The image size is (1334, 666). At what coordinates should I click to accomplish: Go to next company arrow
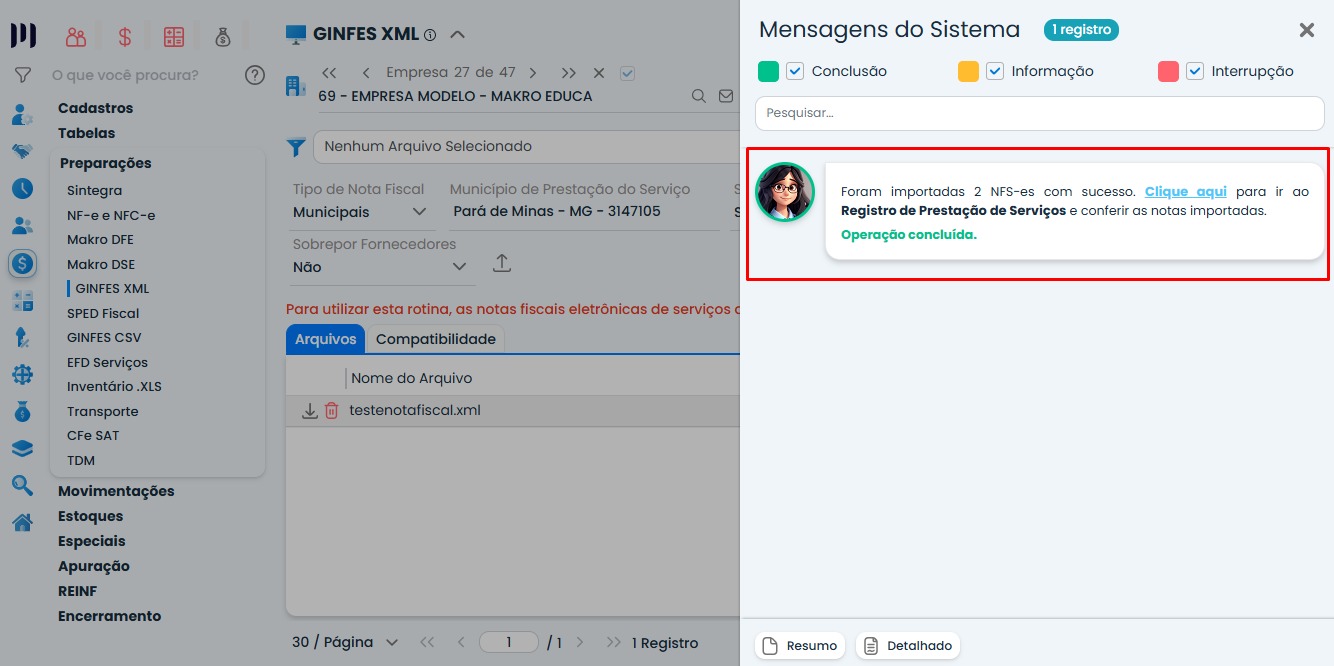533,73
